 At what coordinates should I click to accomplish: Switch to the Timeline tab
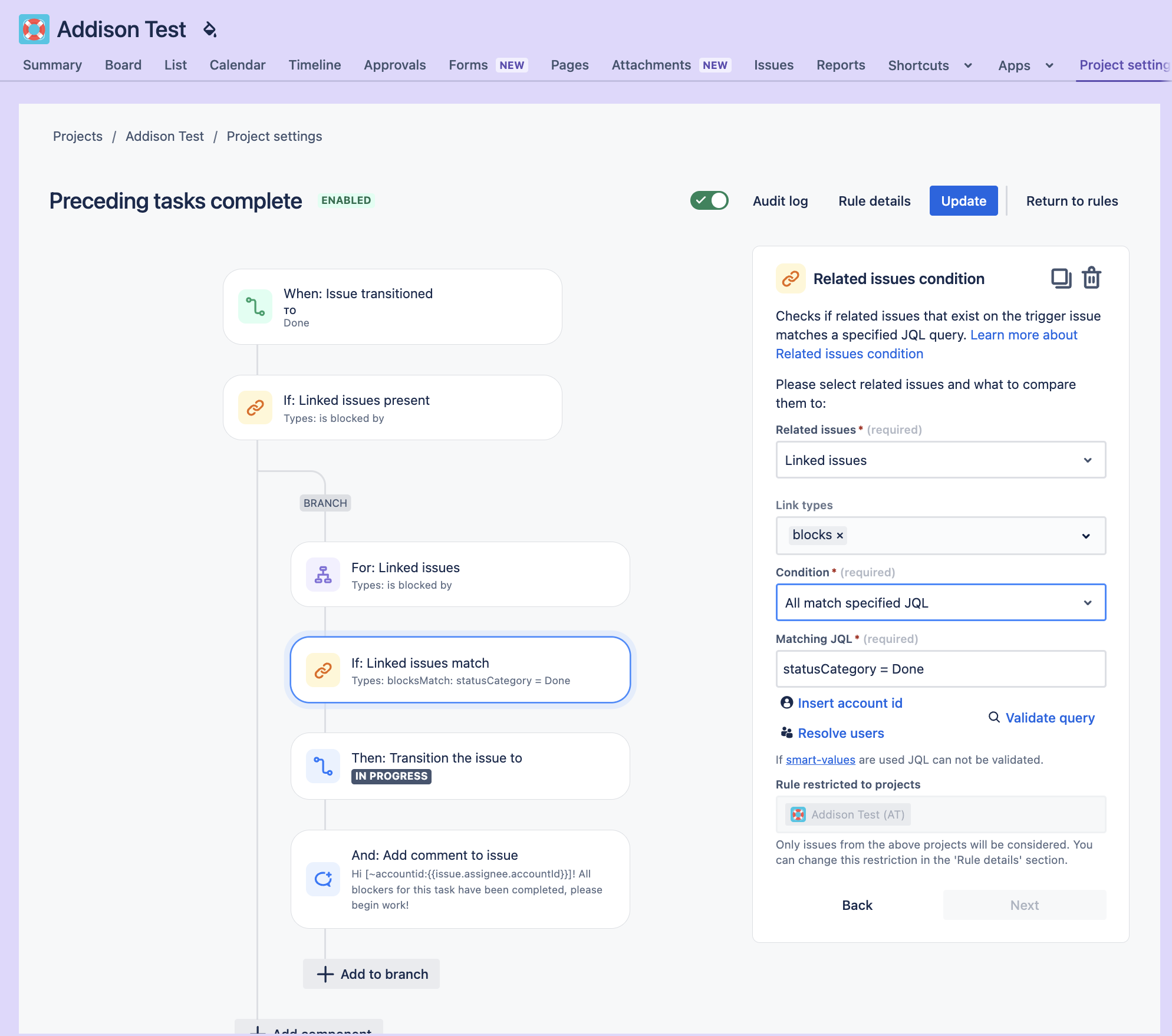[x=315, y=65]
